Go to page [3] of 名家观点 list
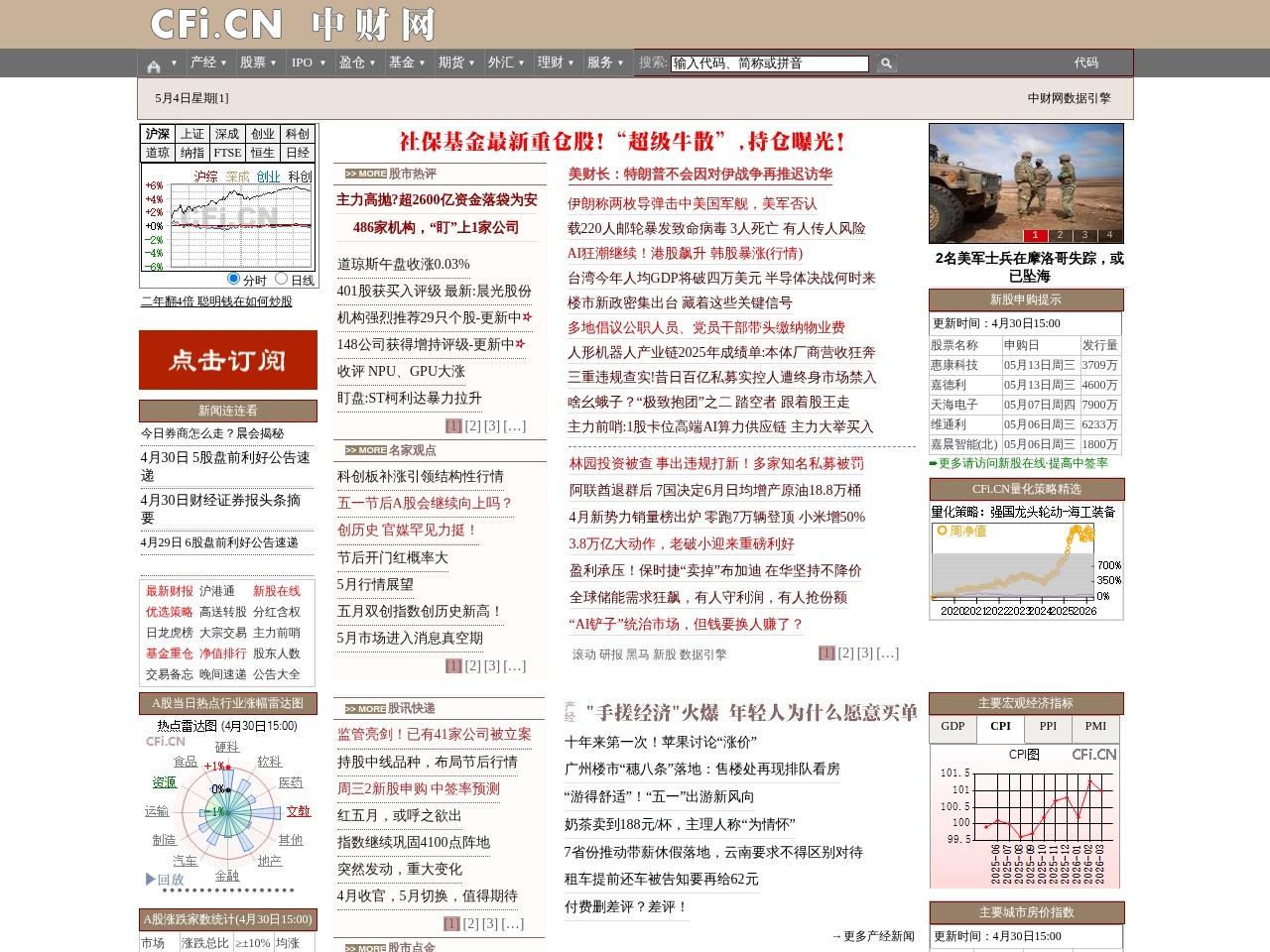Screen dimensions: 1270x952 coord(491,666)
